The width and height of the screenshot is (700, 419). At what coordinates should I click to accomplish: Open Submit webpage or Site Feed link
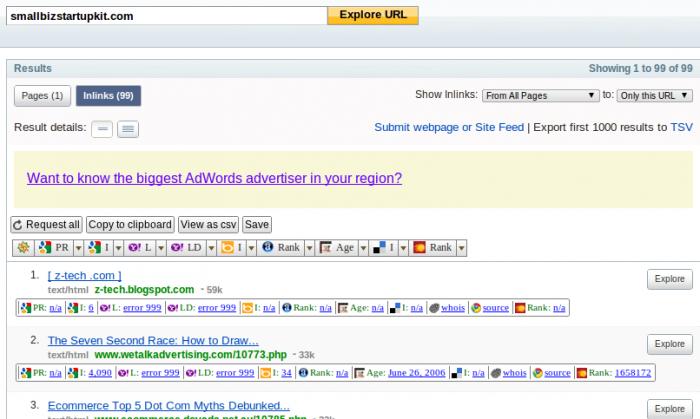click(449, 127)
